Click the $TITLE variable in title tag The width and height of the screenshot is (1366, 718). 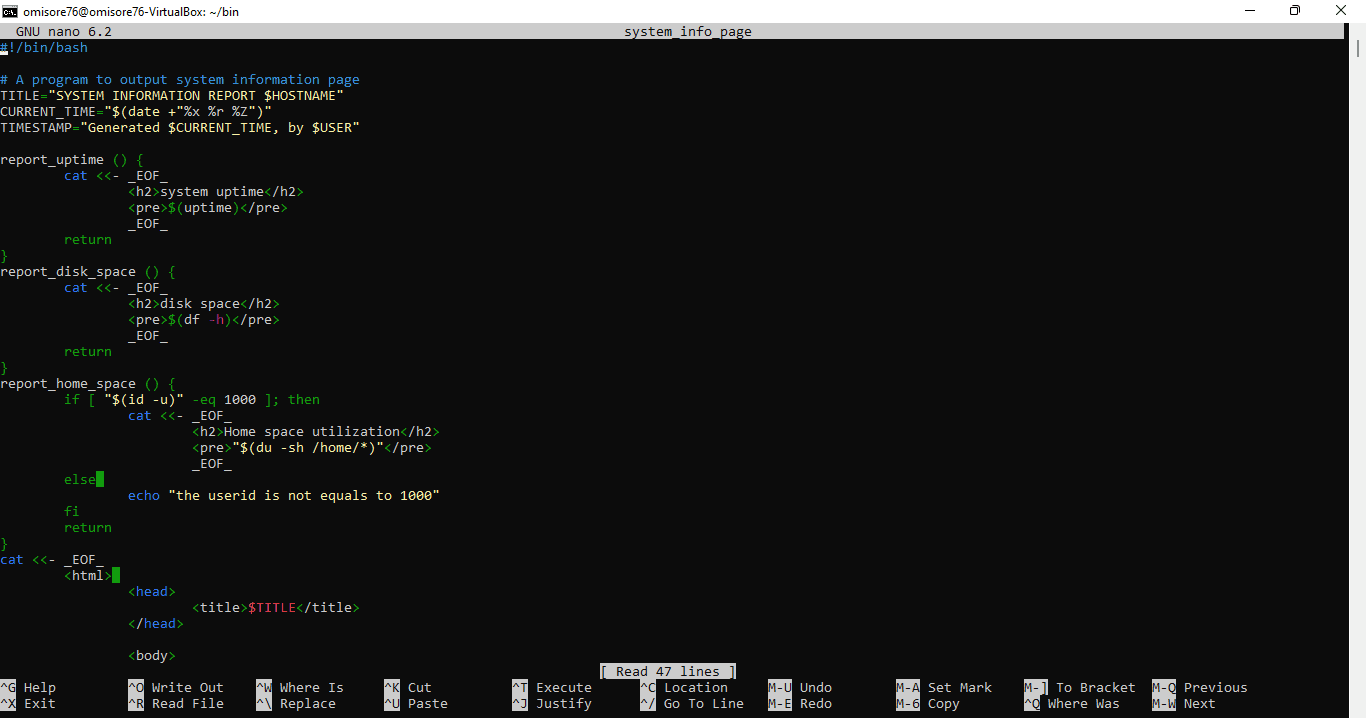click(x=272, y=608)
